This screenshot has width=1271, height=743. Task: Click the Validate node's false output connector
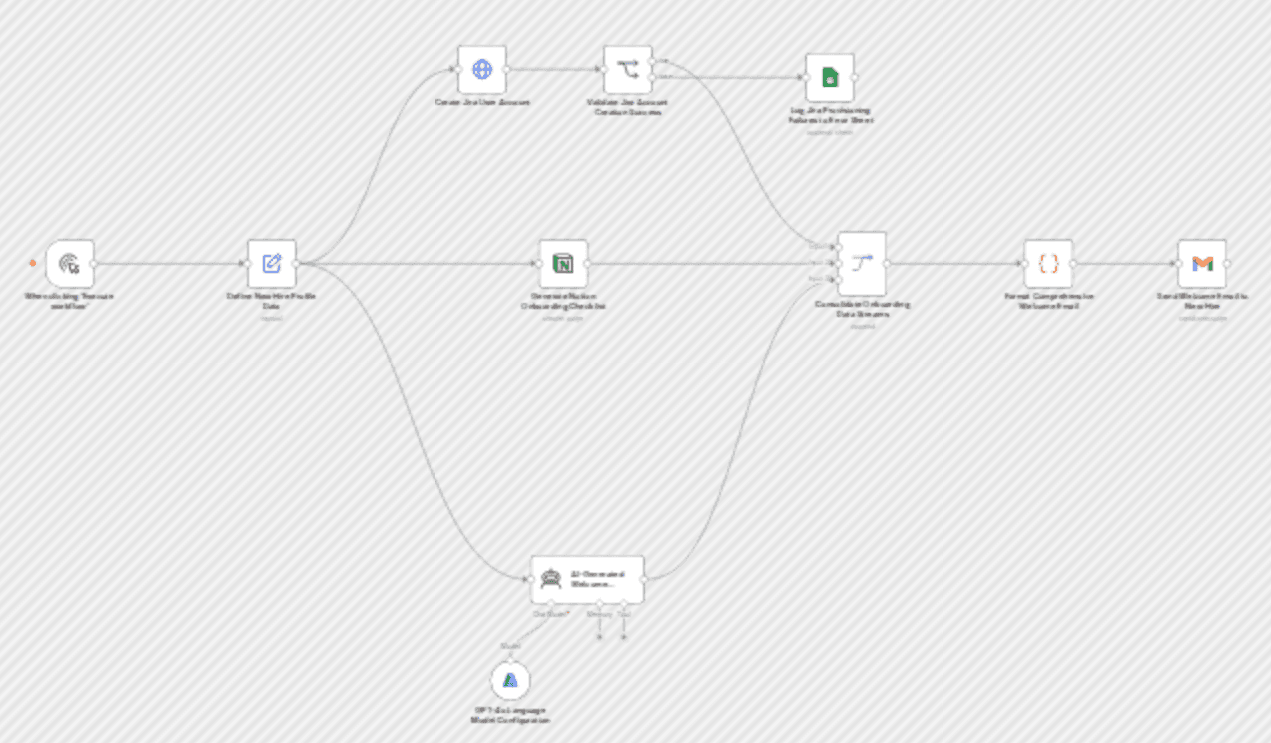click(x=653, y=77)
